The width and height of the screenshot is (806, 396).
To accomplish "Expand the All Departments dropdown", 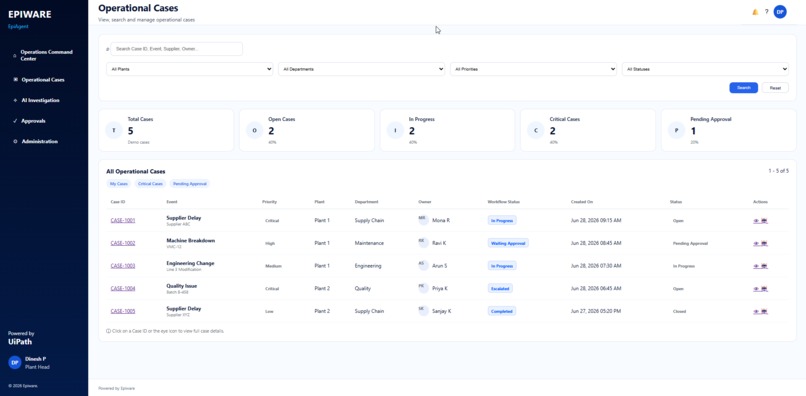I will click(x=361, y=69).
